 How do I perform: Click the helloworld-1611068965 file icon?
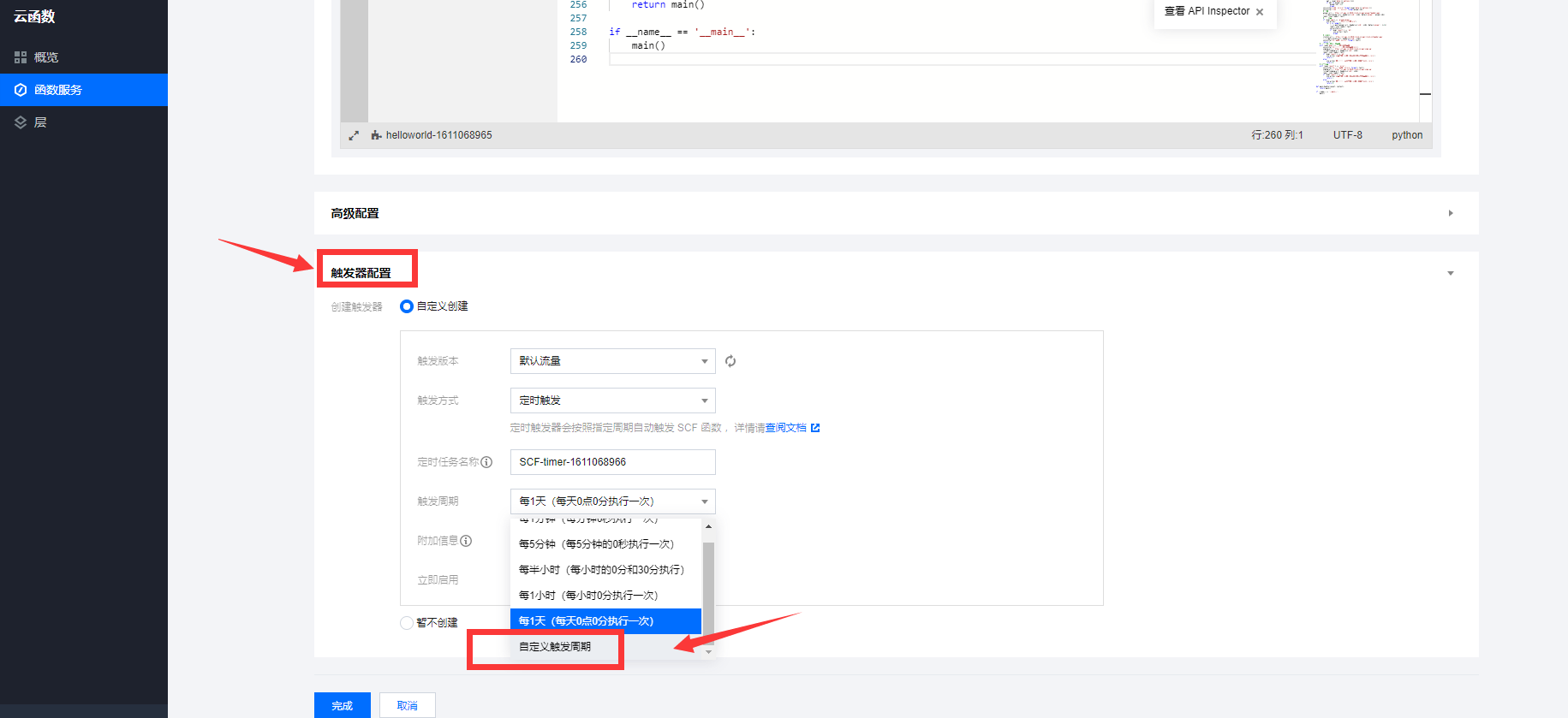click(x=376, y=135)
